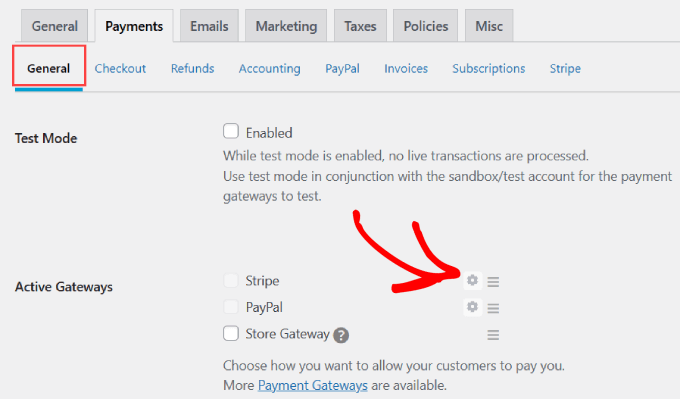
Task: Select the Misc tab
Action: 489,26
